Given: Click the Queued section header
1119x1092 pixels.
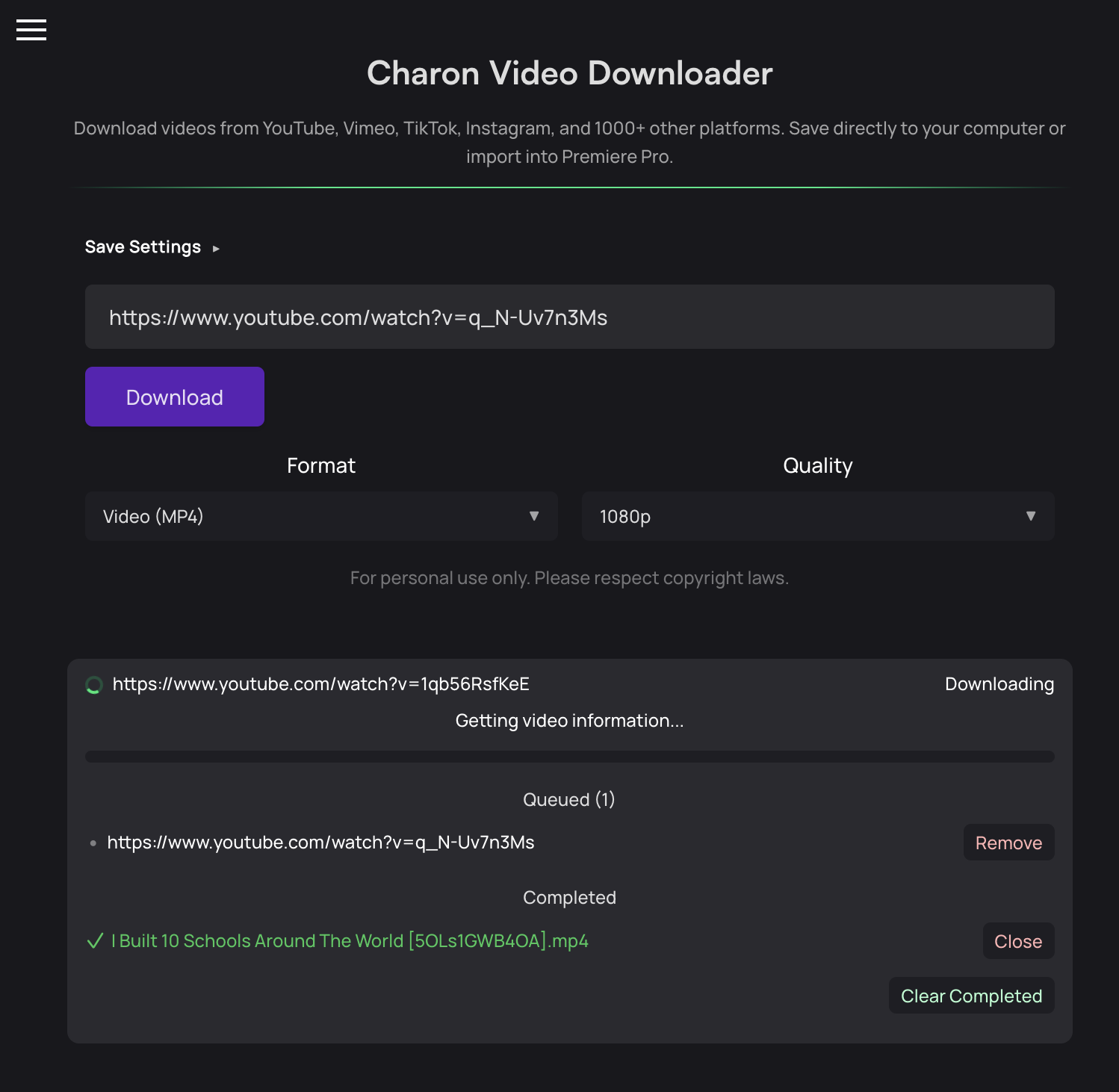Looking at the screenshot, I should 569,799.
